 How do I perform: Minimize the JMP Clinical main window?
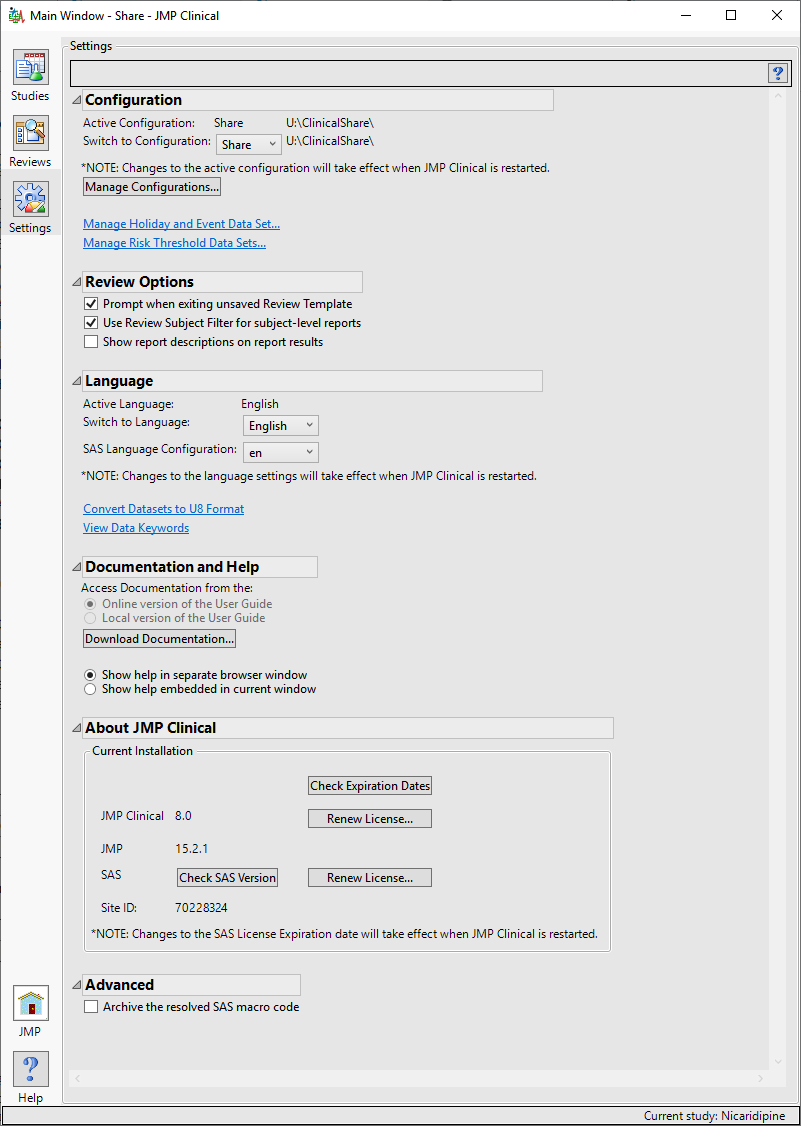tap(686, 15)
